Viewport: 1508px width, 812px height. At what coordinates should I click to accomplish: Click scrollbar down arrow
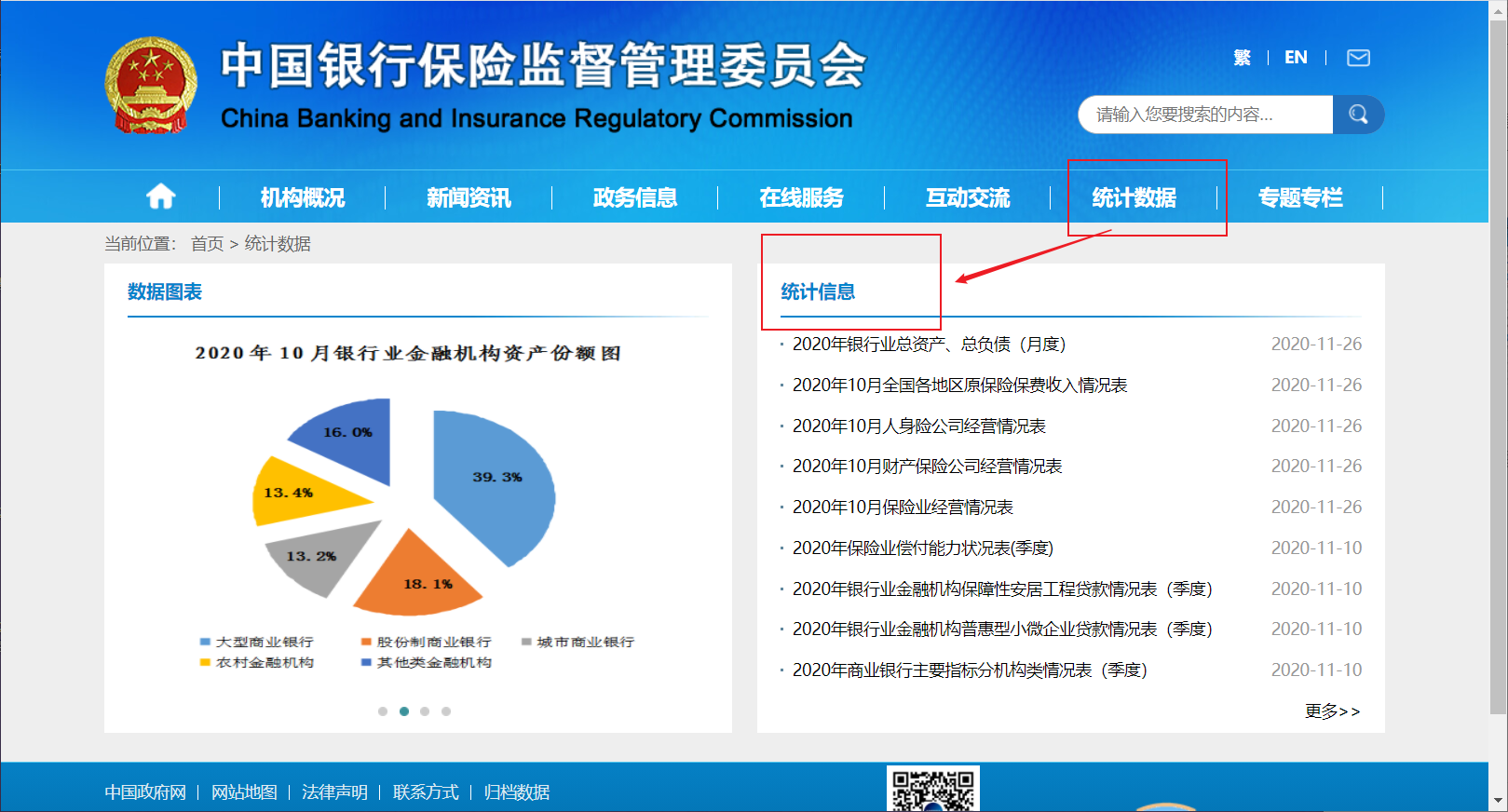(1499, 801)
